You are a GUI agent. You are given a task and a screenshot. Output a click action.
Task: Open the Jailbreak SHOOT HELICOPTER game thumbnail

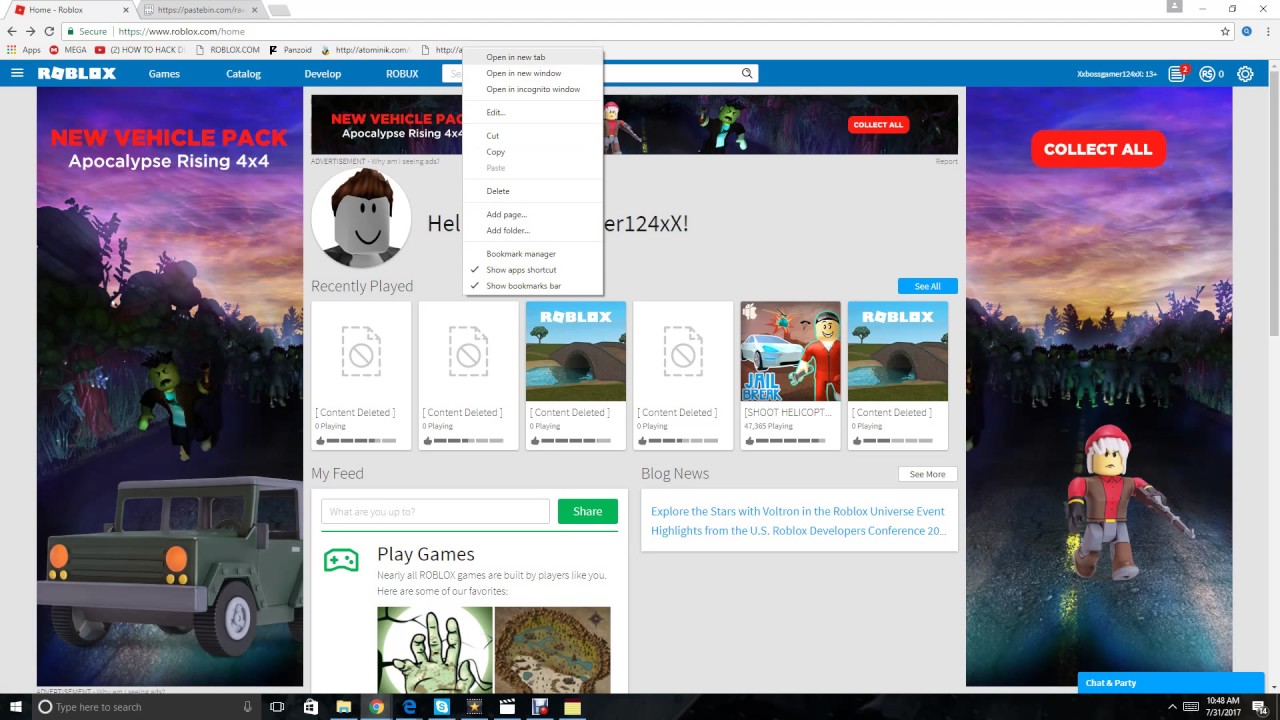pos(790,351)
